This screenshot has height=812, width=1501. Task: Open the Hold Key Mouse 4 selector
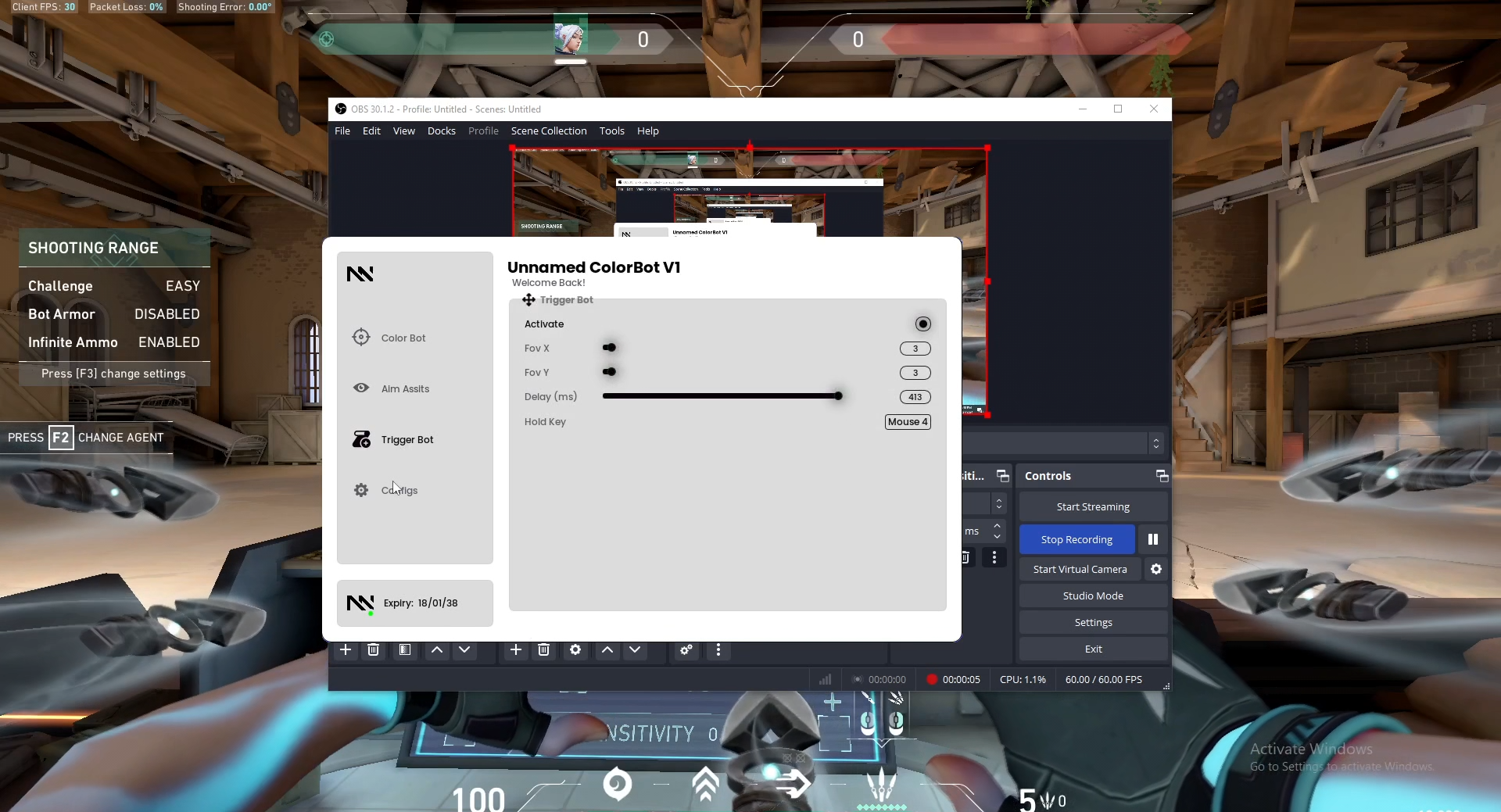[908, 421]
